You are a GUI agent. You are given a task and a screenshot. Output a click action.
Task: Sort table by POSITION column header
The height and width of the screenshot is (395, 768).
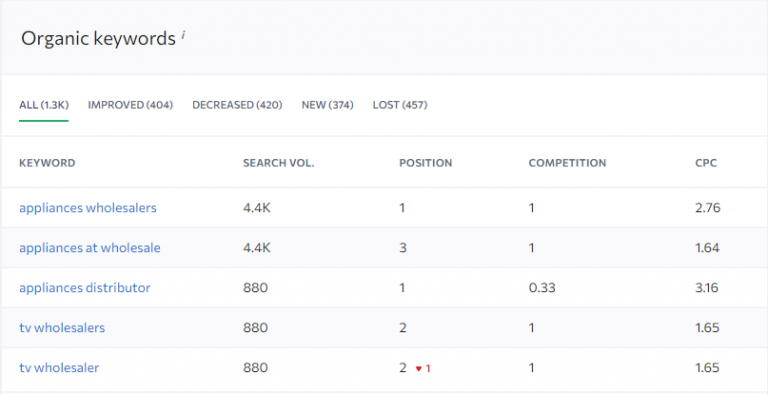pos(426,163)
